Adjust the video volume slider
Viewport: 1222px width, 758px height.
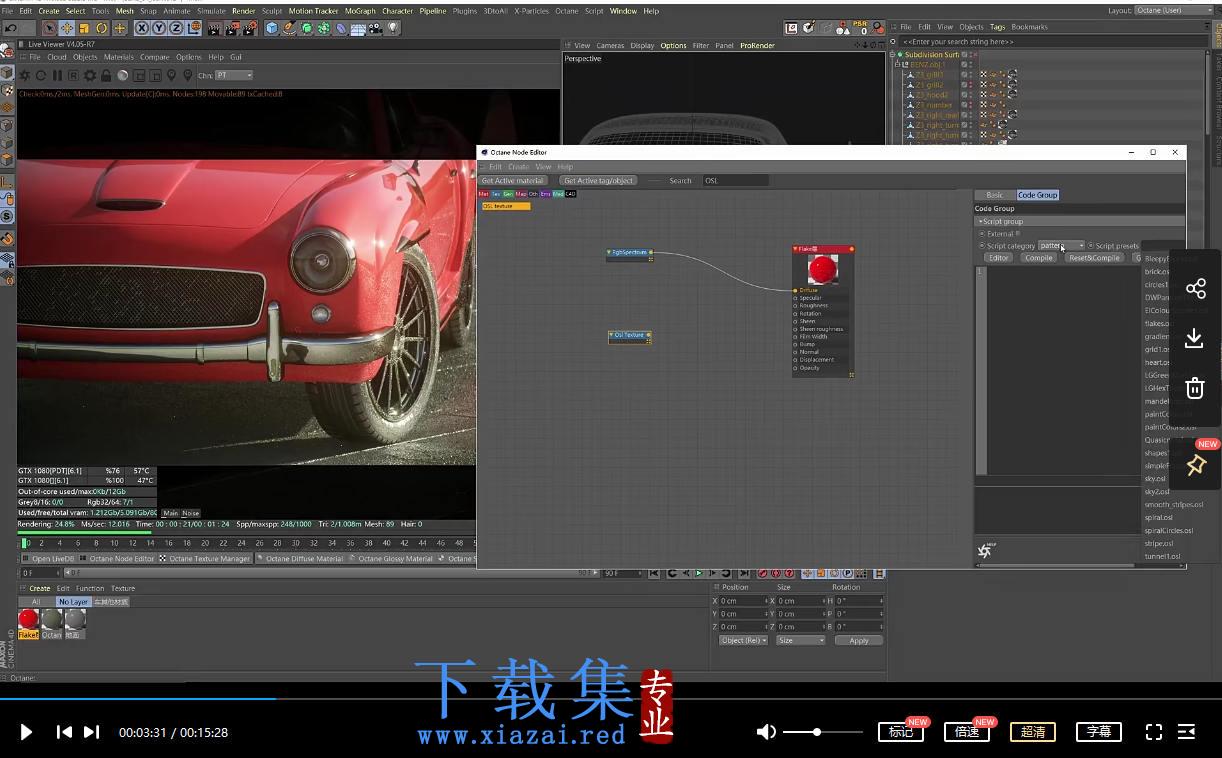822,732
